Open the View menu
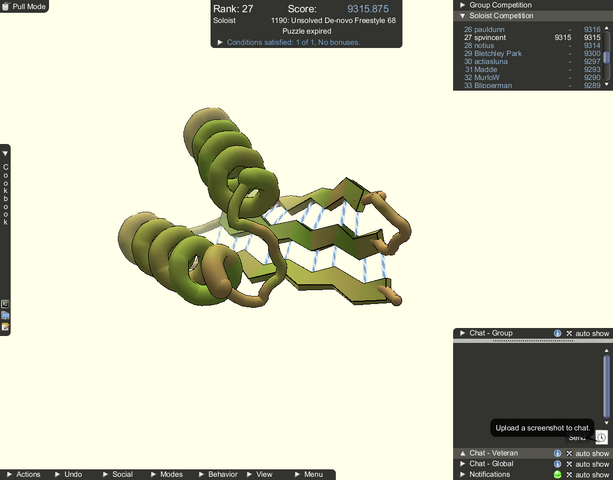This screenshot has width=613, height=480. pos(260,474)
